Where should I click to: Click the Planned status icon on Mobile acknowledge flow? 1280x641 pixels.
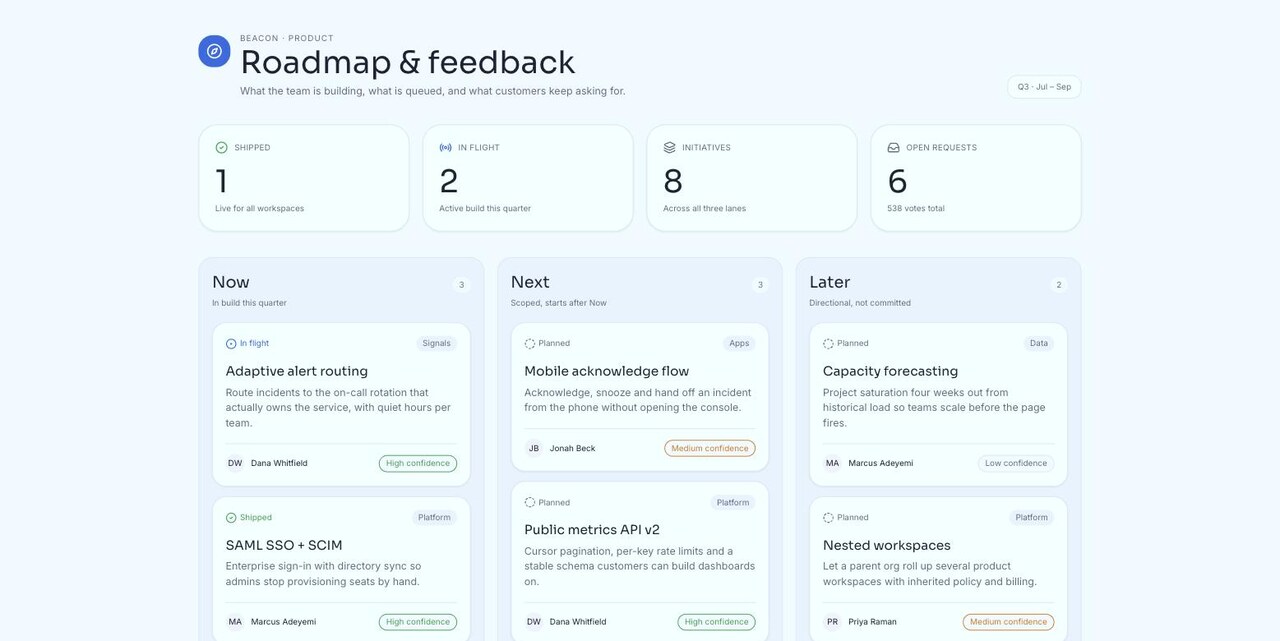point(530,343)
